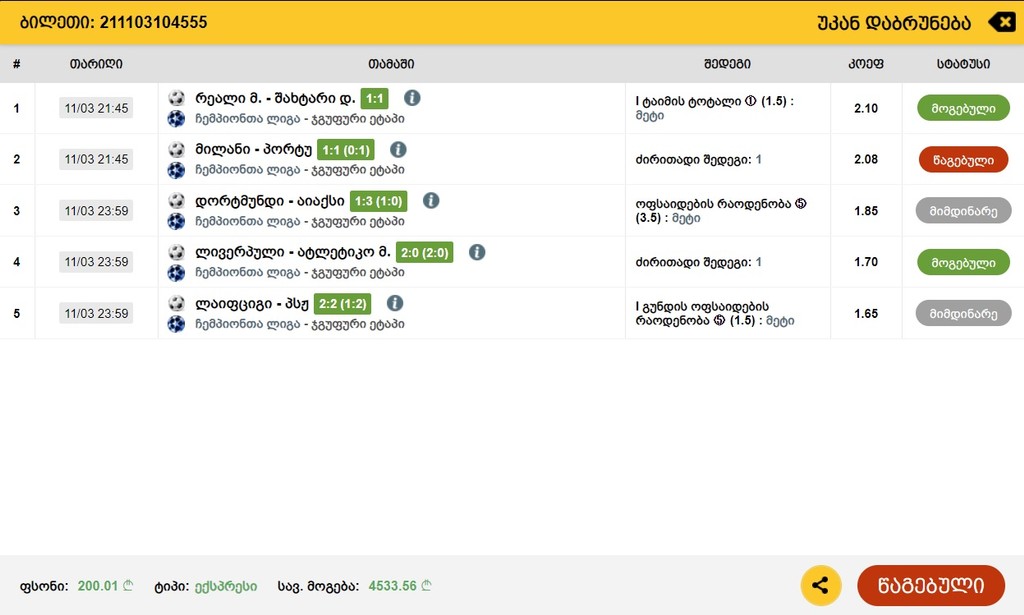This screenshot has height=615, width=1024.
Task: Click Champions League logo under დორტმუნდი
Action: [x=176, y=221]
